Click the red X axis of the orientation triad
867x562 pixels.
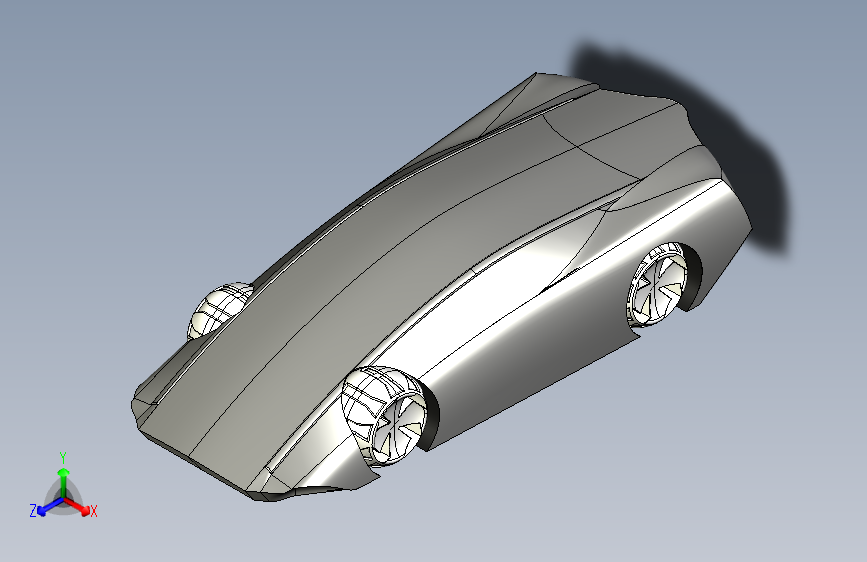coord(78,506)
